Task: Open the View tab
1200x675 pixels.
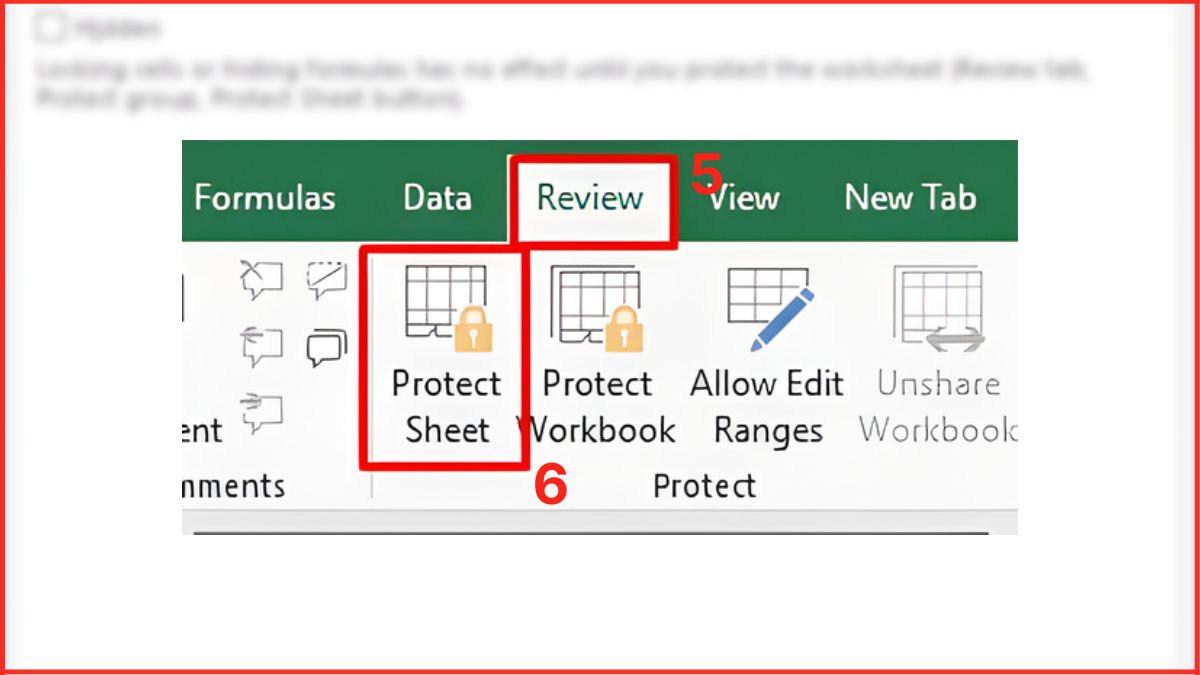Action: click(744, 197)
